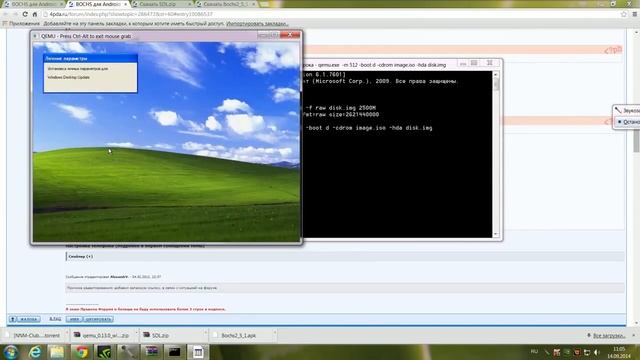Click the Импортировать закладки link

coord(257,24)
